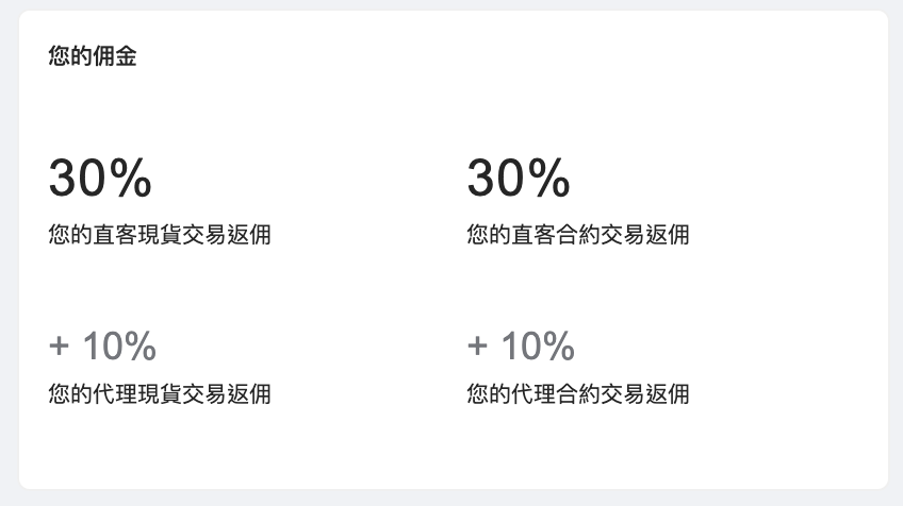Open the 您的代理現貨交易返佣 label

click(159, 394)
